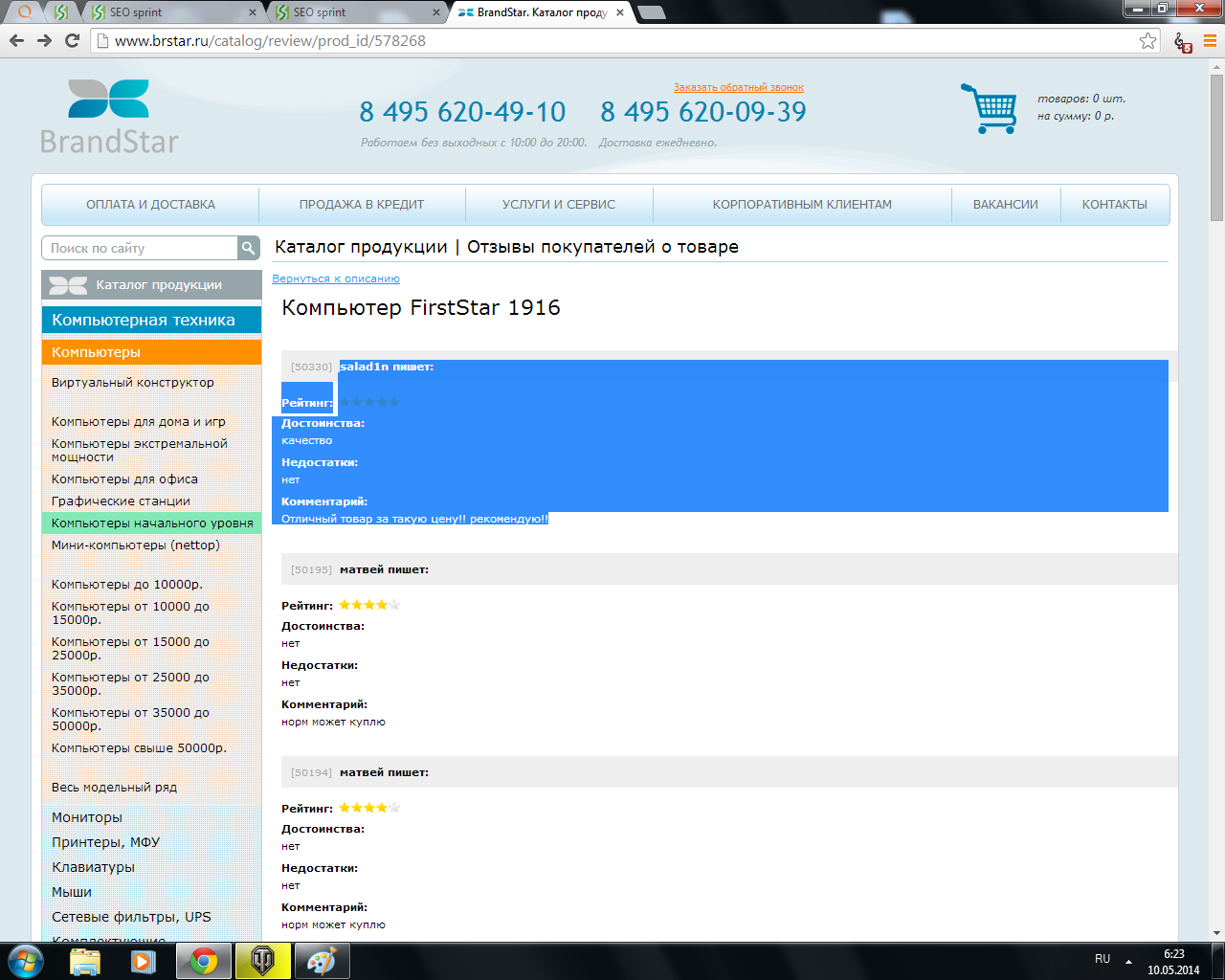The image size is (1225, 980).
Task: Open ОПЛАТА И ДОСТАВКА menu item
Action: coord(150,205)
